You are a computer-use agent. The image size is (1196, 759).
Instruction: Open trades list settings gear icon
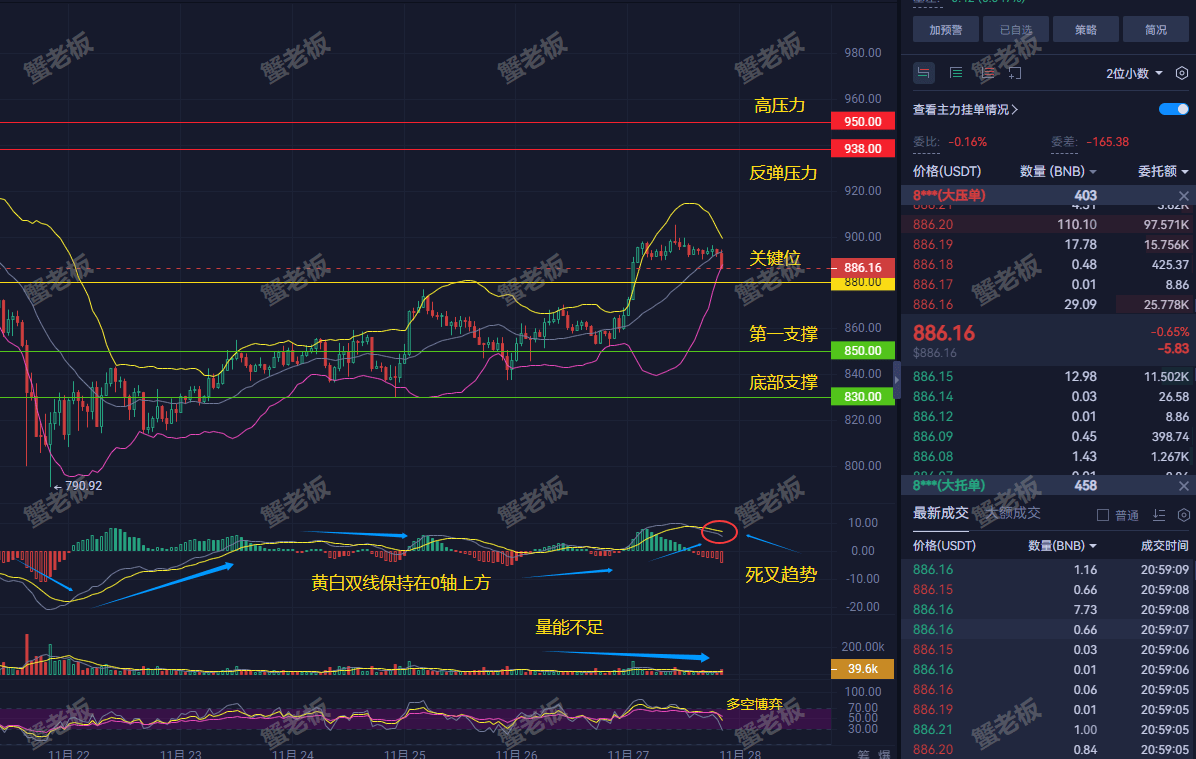point(1183,515)
